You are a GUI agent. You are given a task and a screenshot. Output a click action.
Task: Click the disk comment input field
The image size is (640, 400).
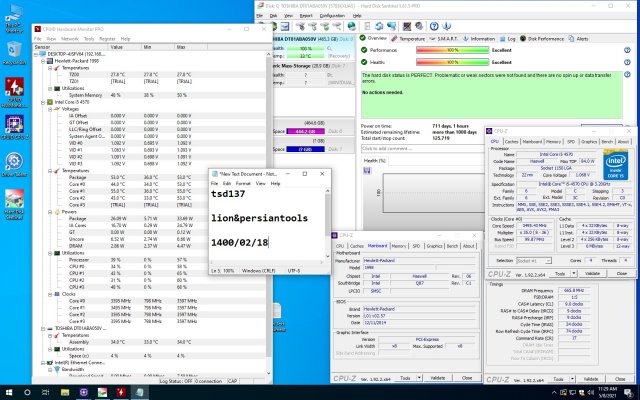click(417, 148)
